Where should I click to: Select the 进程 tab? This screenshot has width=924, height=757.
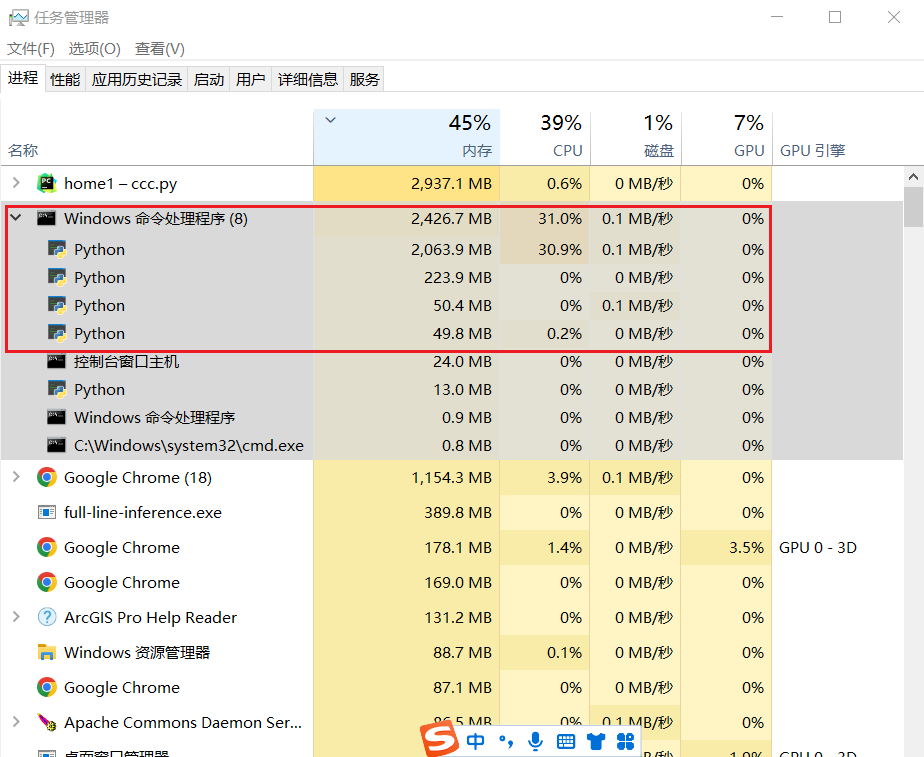(23, 78)
